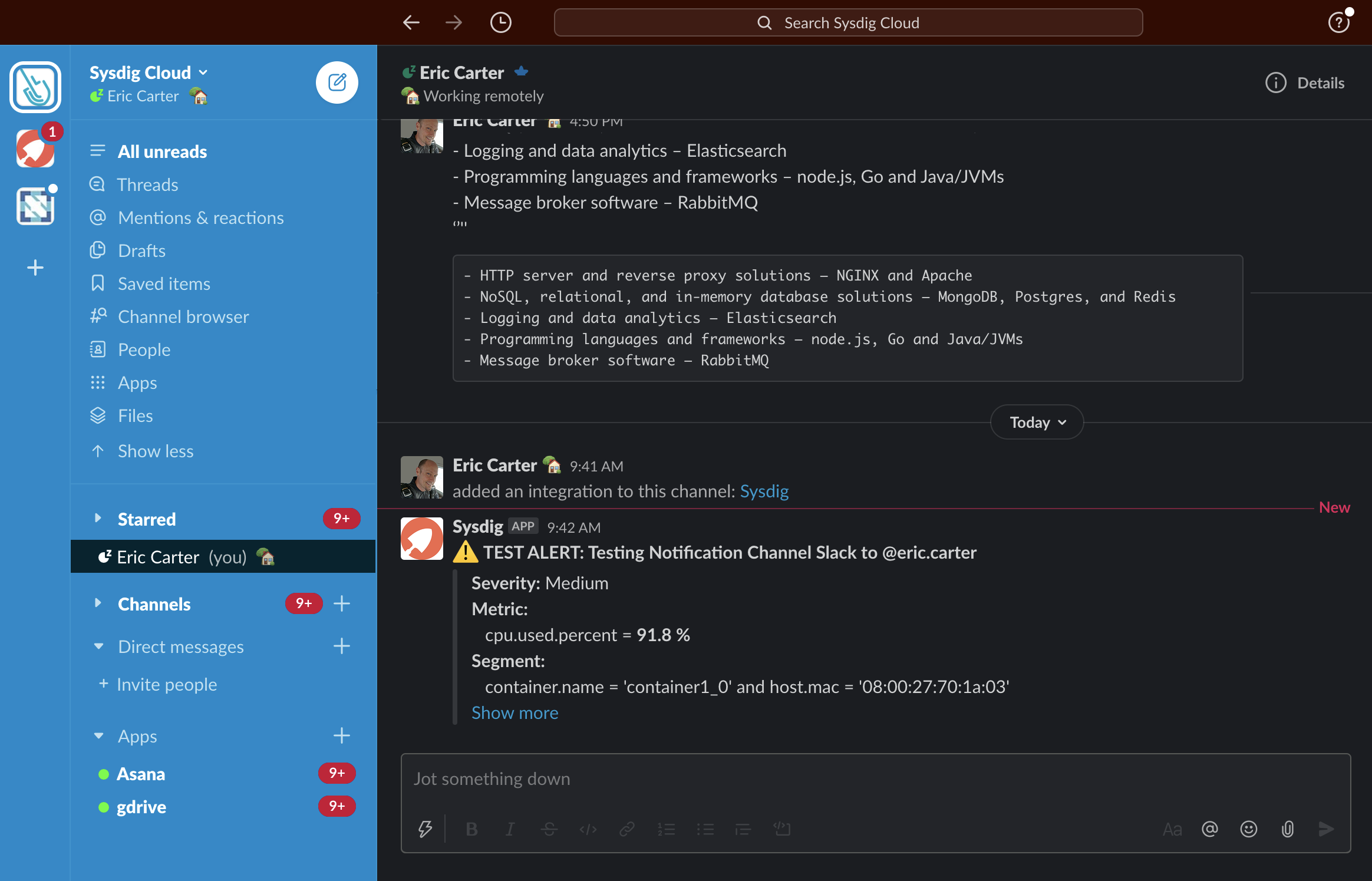Click the Sysdig app avatar
The width and height of the screenshot is (1372, 881).
pos(422,539)
